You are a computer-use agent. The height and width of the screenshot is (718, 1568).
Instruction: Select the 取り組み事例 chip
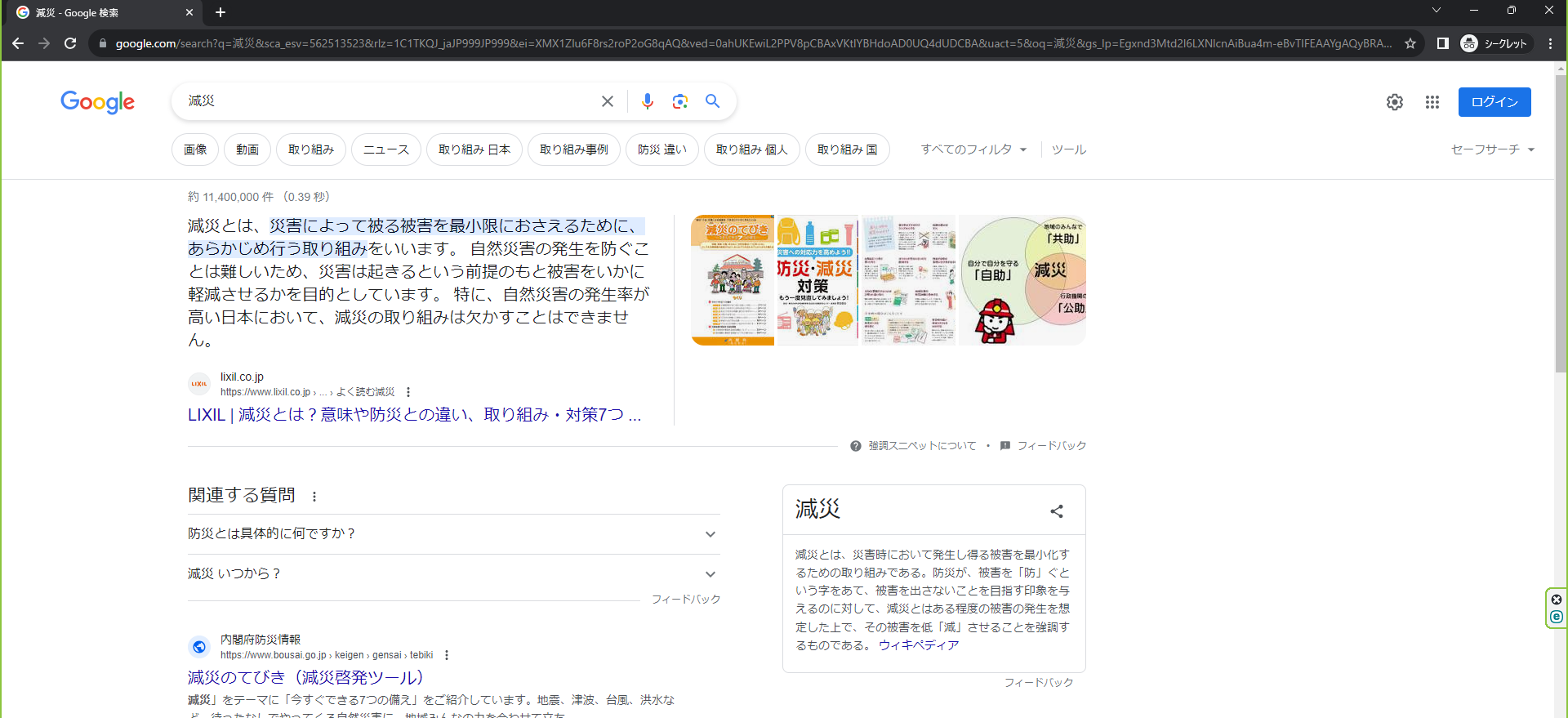pyautogui.click(x=574, y=149)
